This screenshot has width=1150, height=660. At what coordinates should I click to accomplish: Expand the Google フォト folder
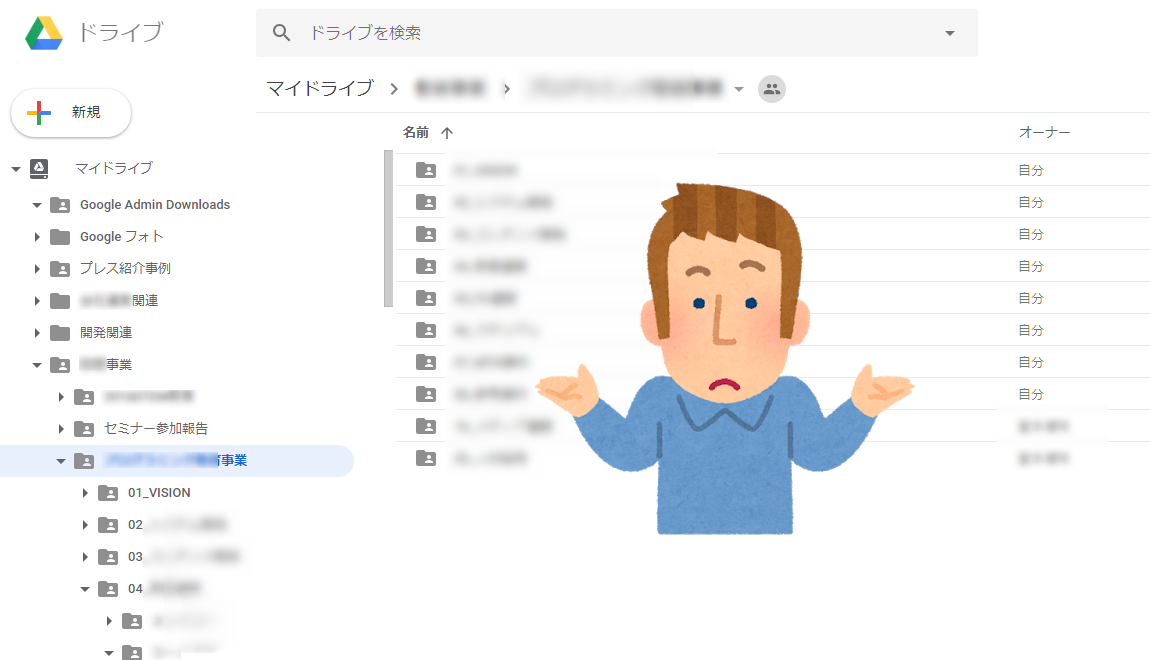click(x=37, y=237)
